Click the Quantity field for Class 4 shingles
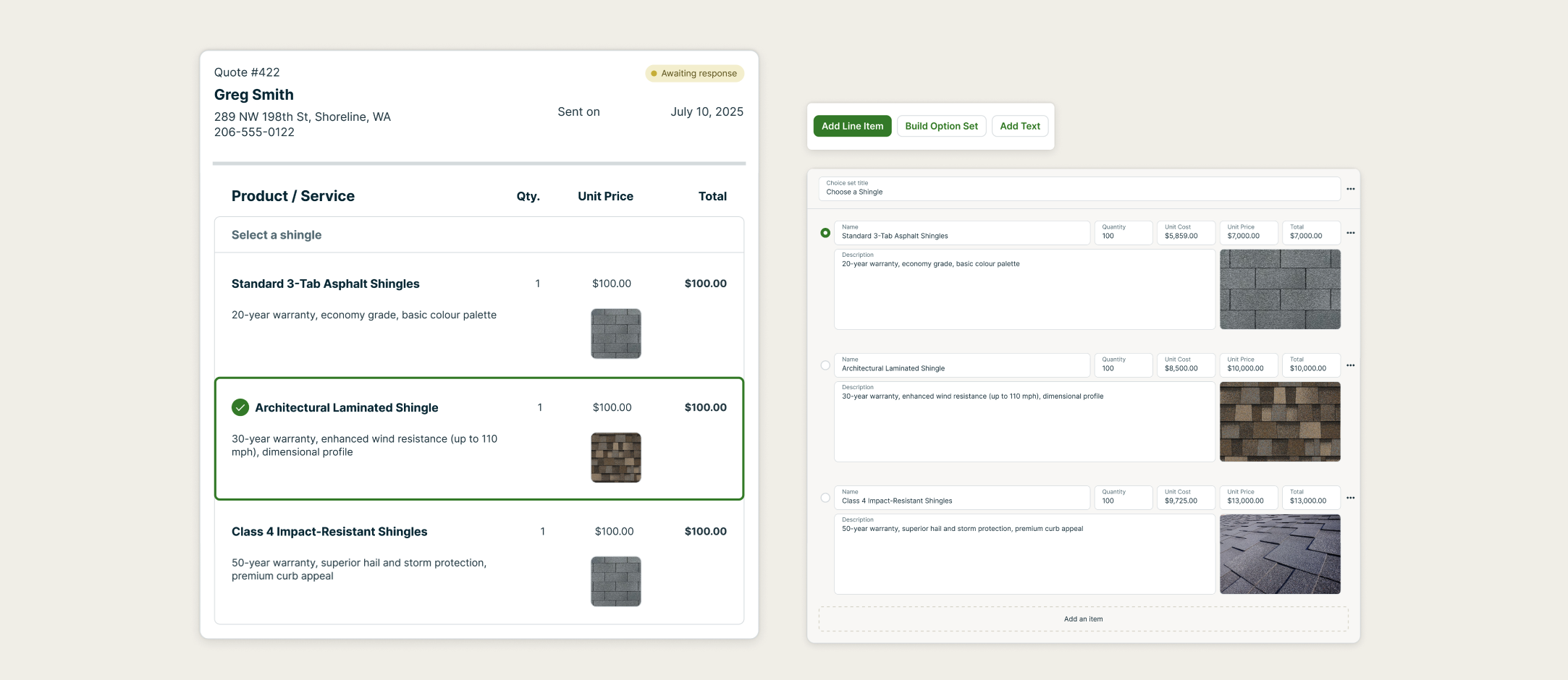 (1123, 498)
